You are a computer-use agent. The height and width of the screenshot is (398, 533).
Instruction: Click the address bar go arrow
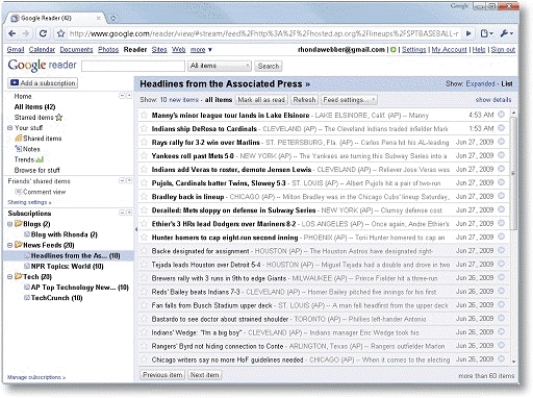469,33
